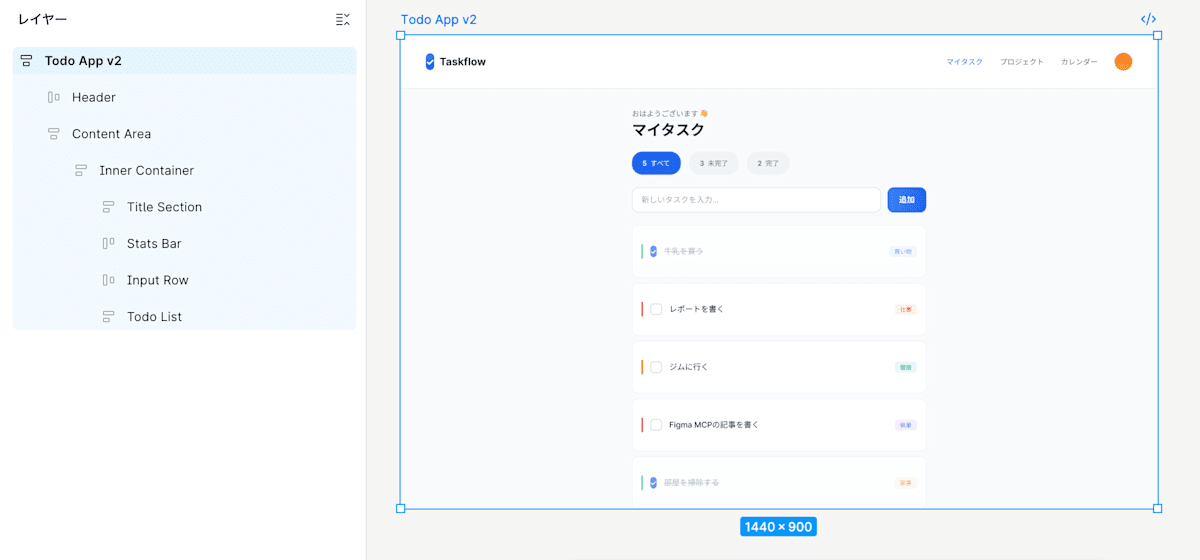
Task: Select the 2 完了 filter tab
Action: coord(768,163)
